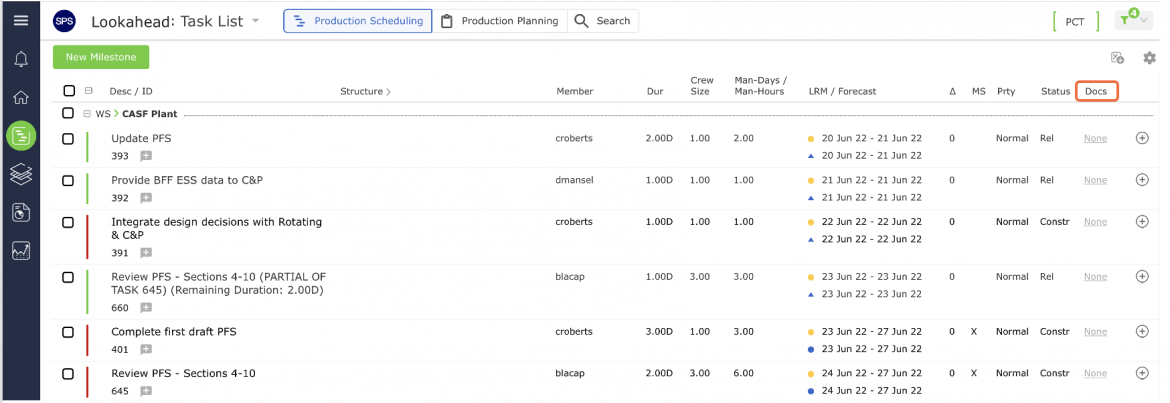Screen dimensions: 1170x403
Task: Check the Integrate design decisions checkbox
Action: click(68, 222)
